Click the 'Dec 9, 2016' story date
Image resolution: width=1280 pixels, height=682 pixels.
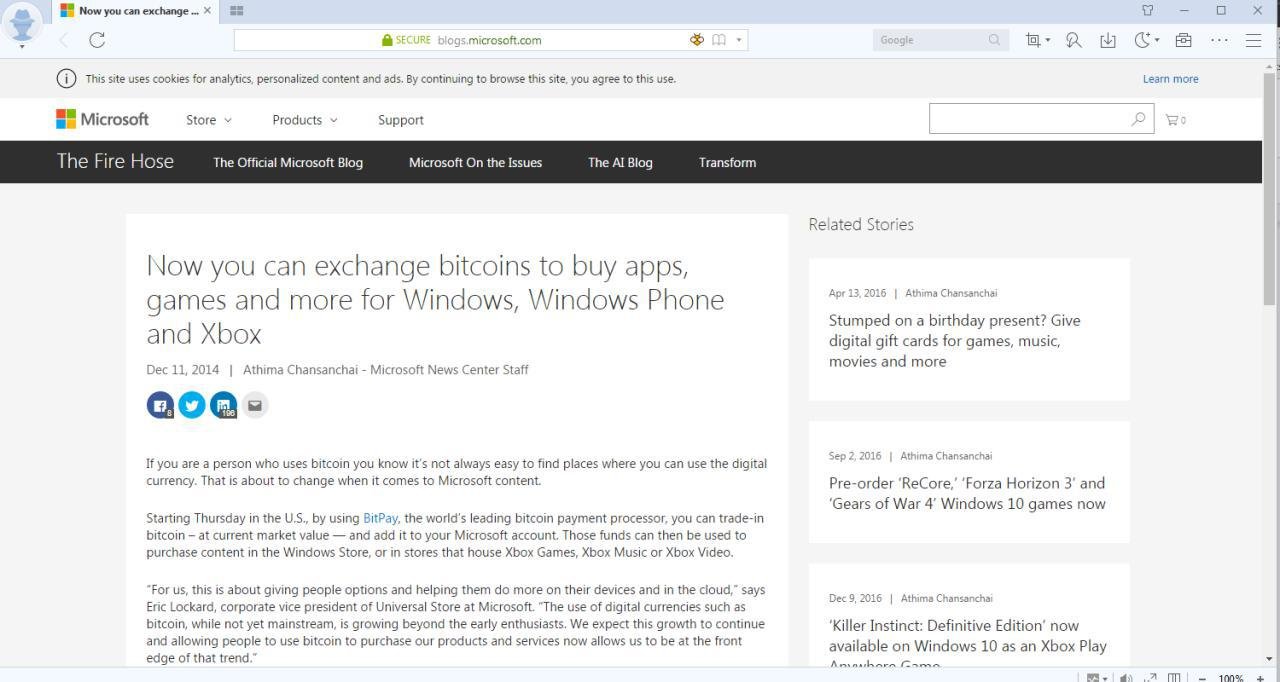click(855, 599)
